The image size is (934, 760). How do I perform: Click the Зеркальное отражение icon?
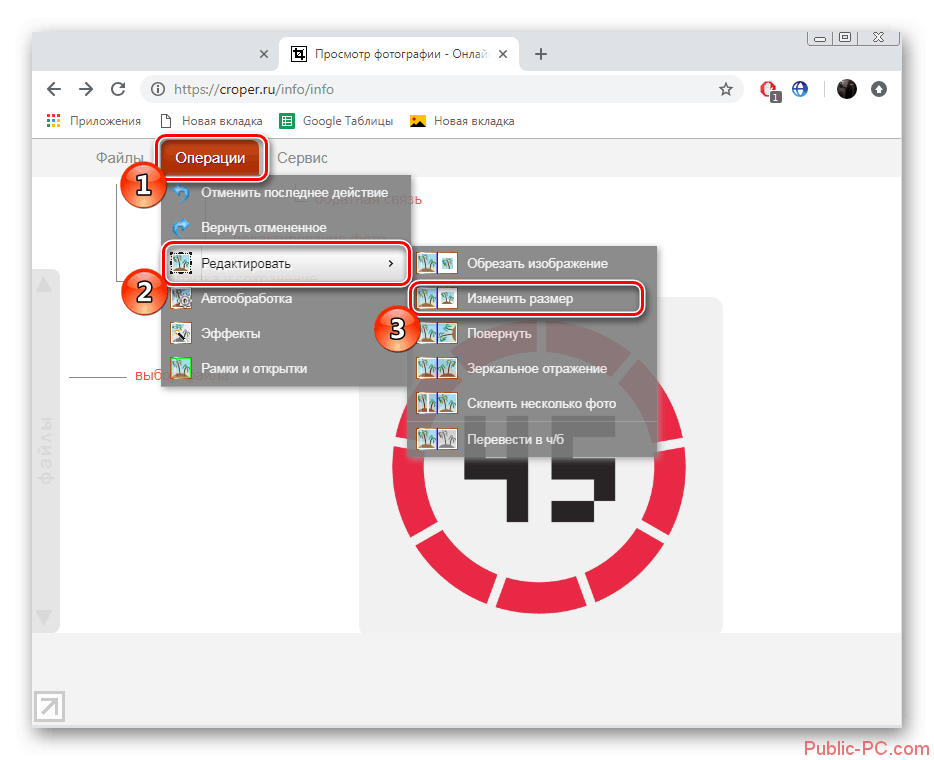437,369
